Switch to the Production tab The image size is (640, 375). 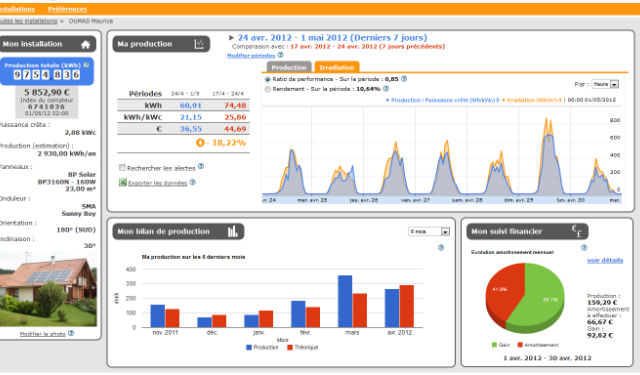[289, 67]
